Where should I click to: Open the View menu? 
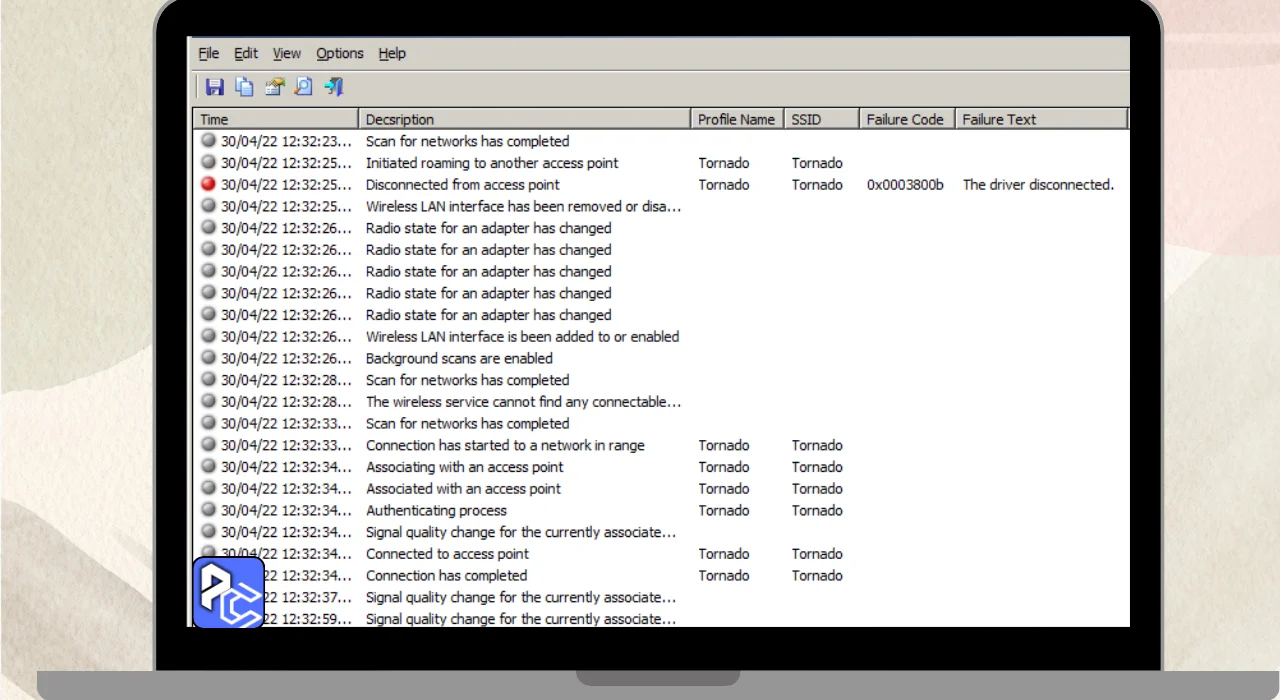287,53
